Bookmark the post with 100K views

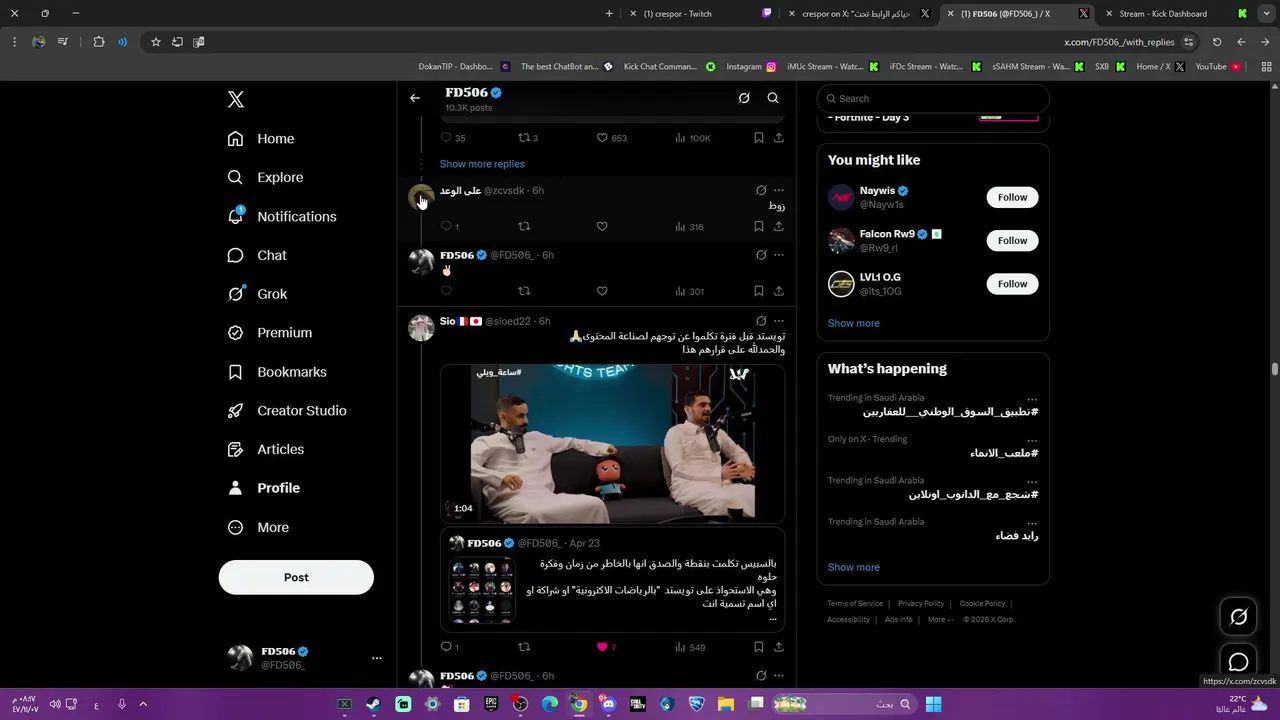point(758,138)
